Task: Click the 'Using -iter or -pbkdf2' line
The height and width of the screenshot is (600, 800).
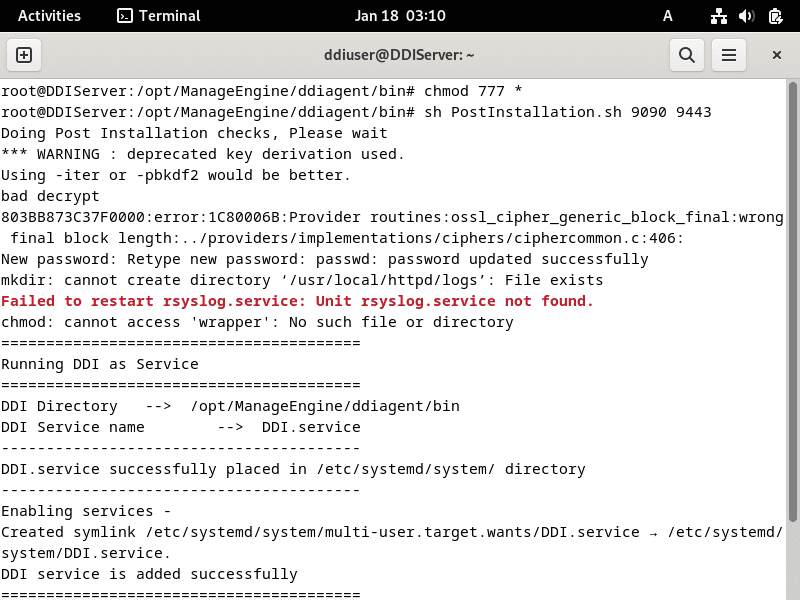Action: (x=176, y=175)
